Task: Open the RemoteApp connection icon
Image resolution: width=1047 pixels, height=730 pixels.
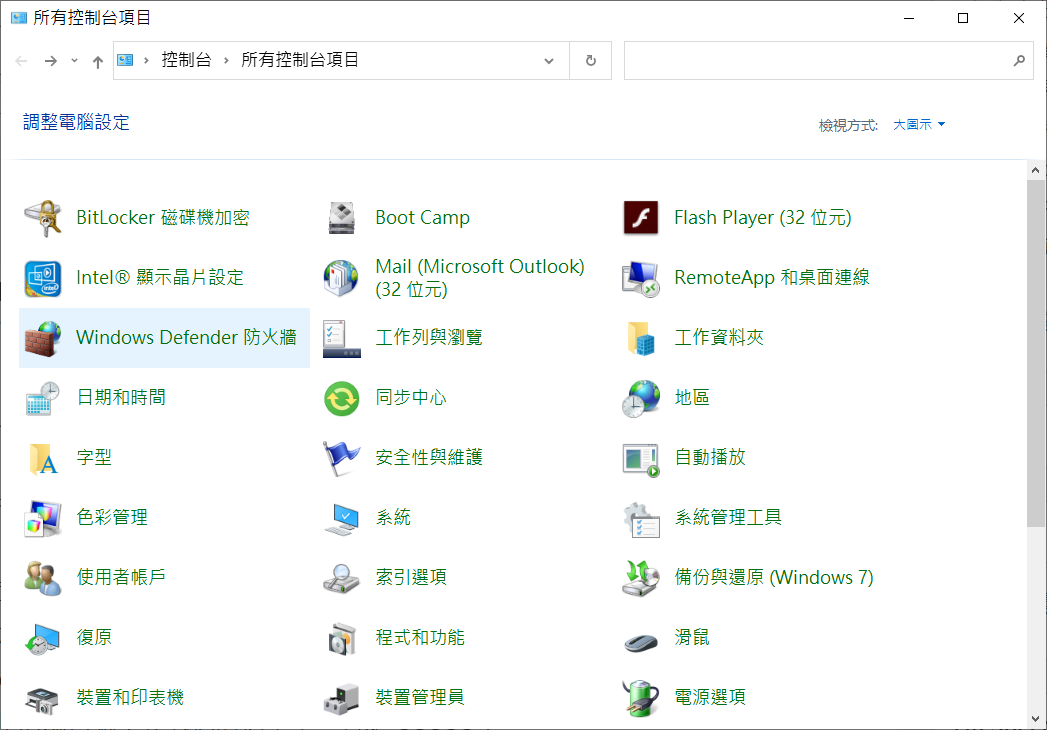Action: pos(641,278)
